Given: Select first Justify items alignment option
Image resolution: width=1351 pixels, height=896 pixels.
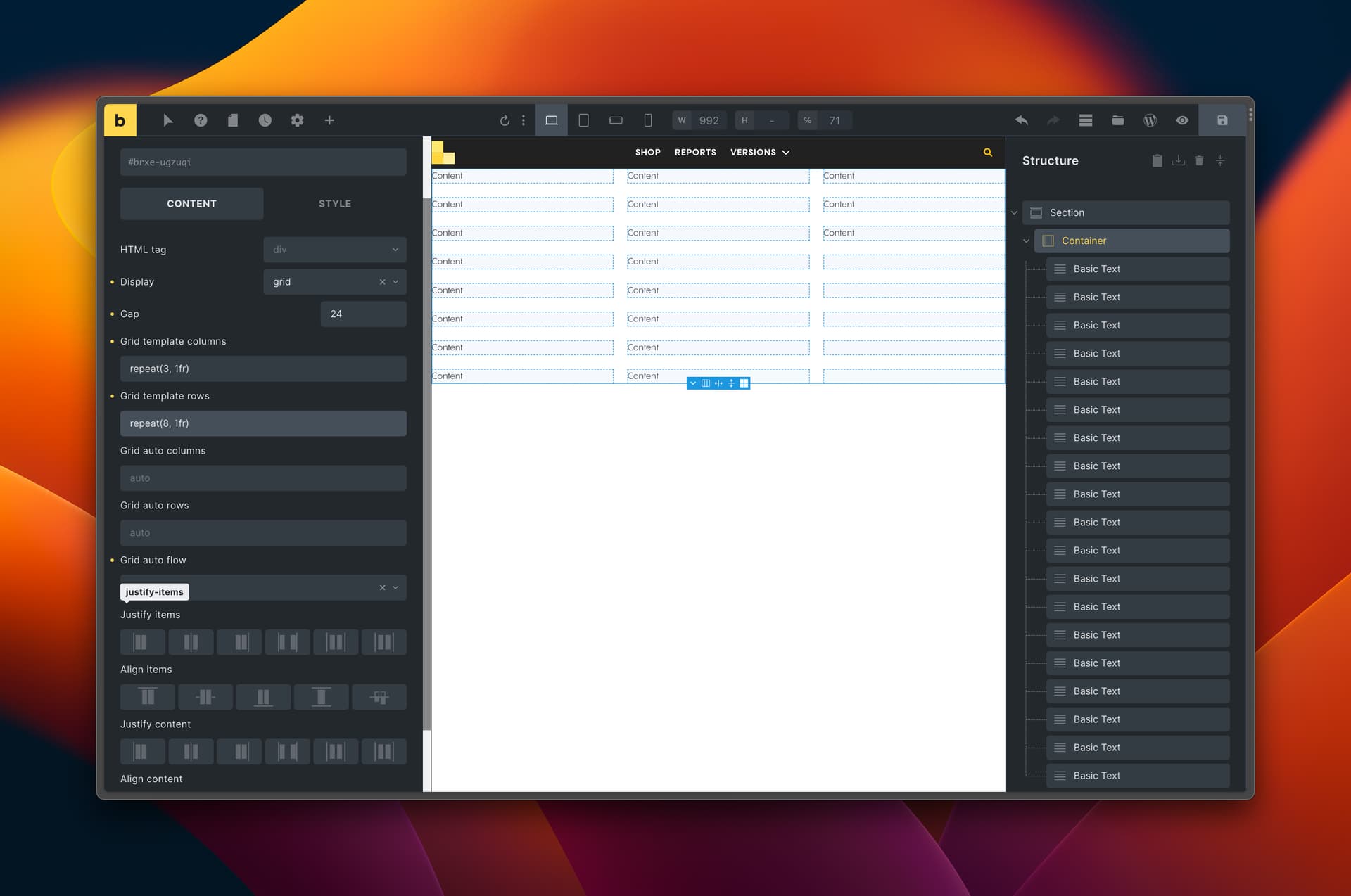Looking at the screenshot, I should click(x=141, y=642).
